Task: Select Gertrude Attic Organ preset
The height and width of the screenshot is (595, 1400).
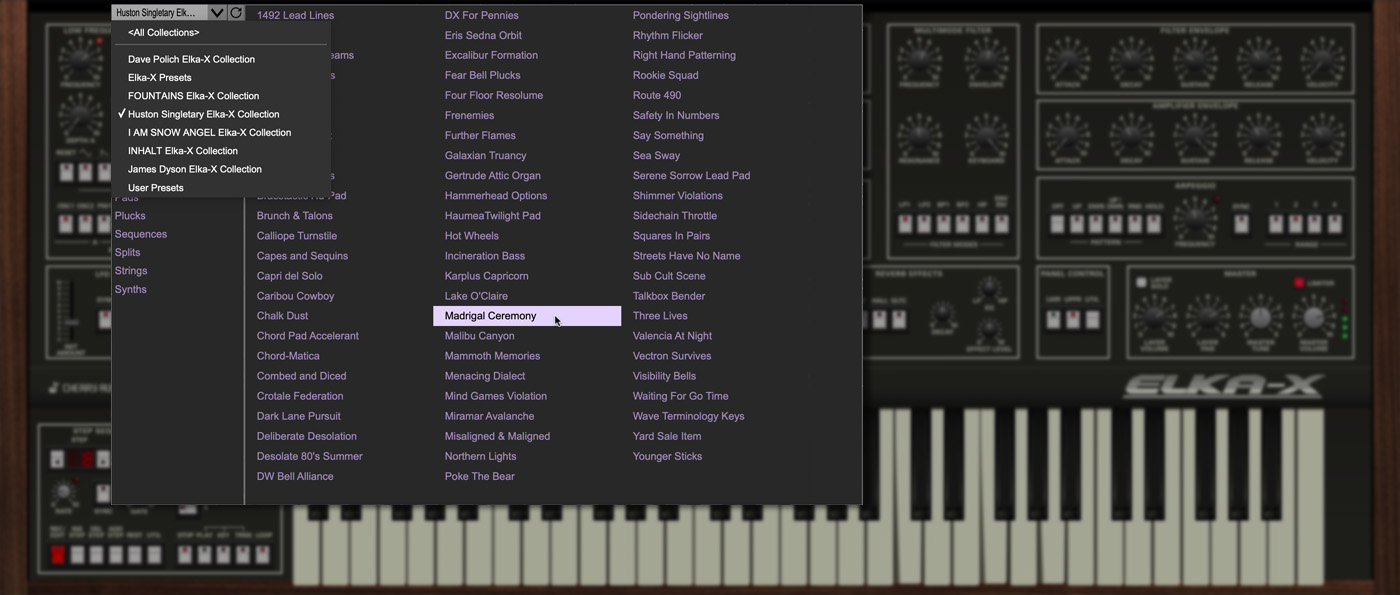Action: (x=492, y=175)
